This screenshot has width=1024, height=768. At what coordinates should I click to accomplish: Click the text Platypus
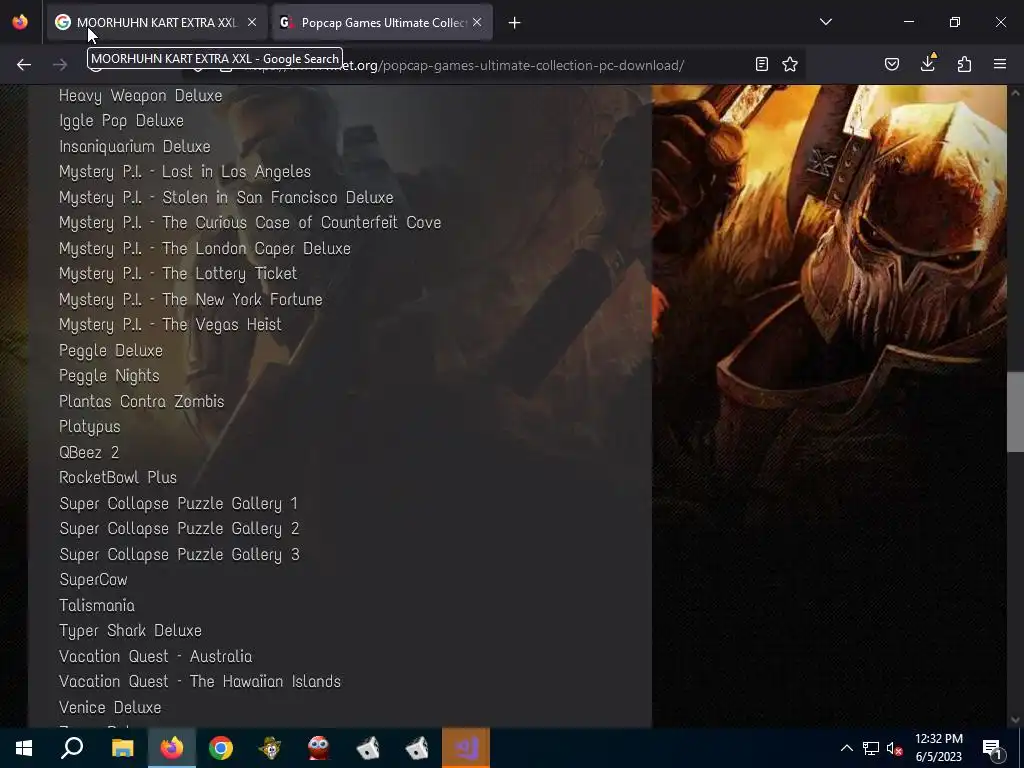click(x=89, y=427)
